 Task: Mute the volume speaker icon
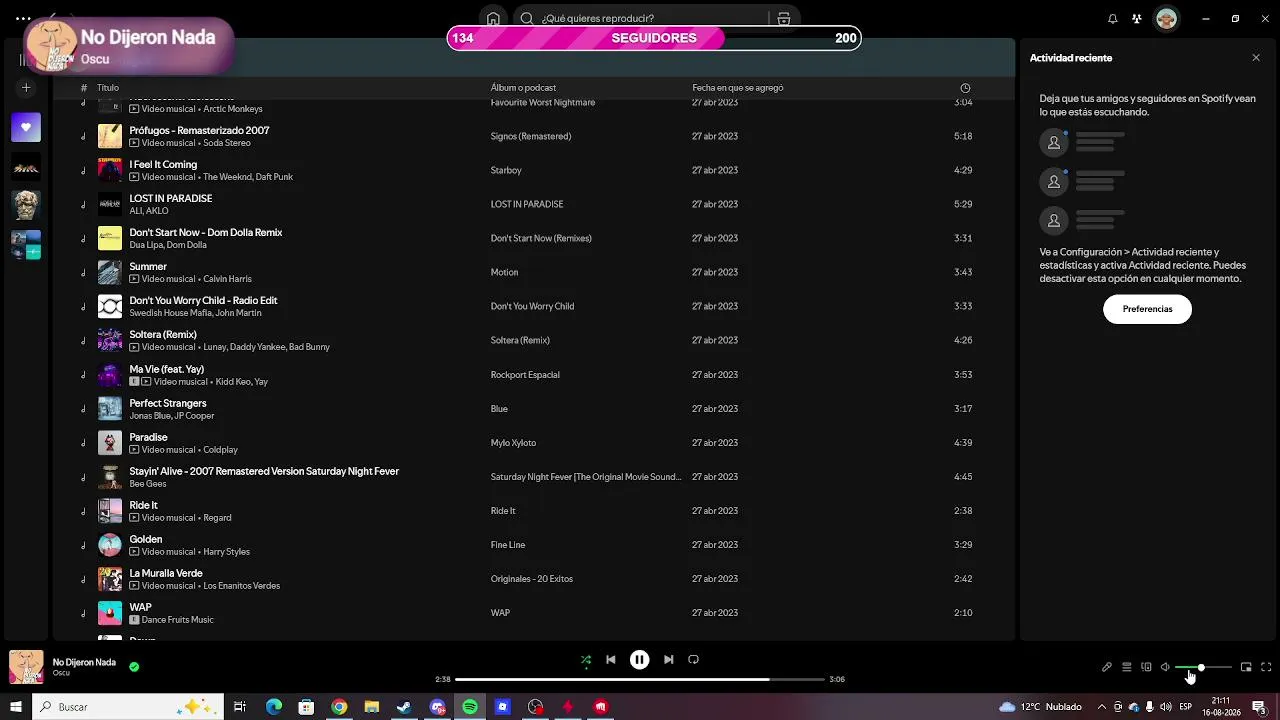click(x=1165, y=667)
